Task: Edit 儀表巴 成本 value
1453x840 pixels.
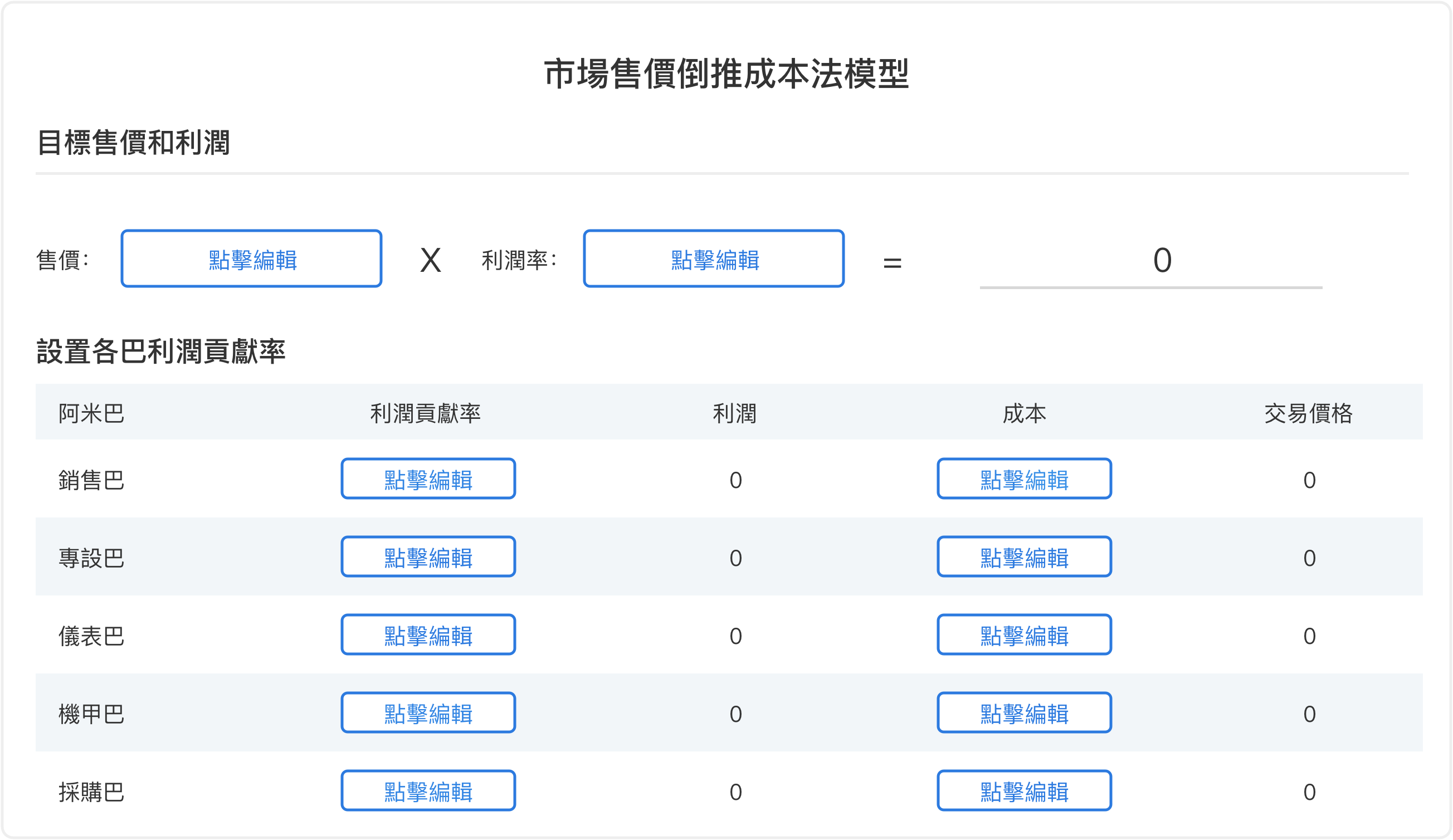Action: coord(1025,635)
